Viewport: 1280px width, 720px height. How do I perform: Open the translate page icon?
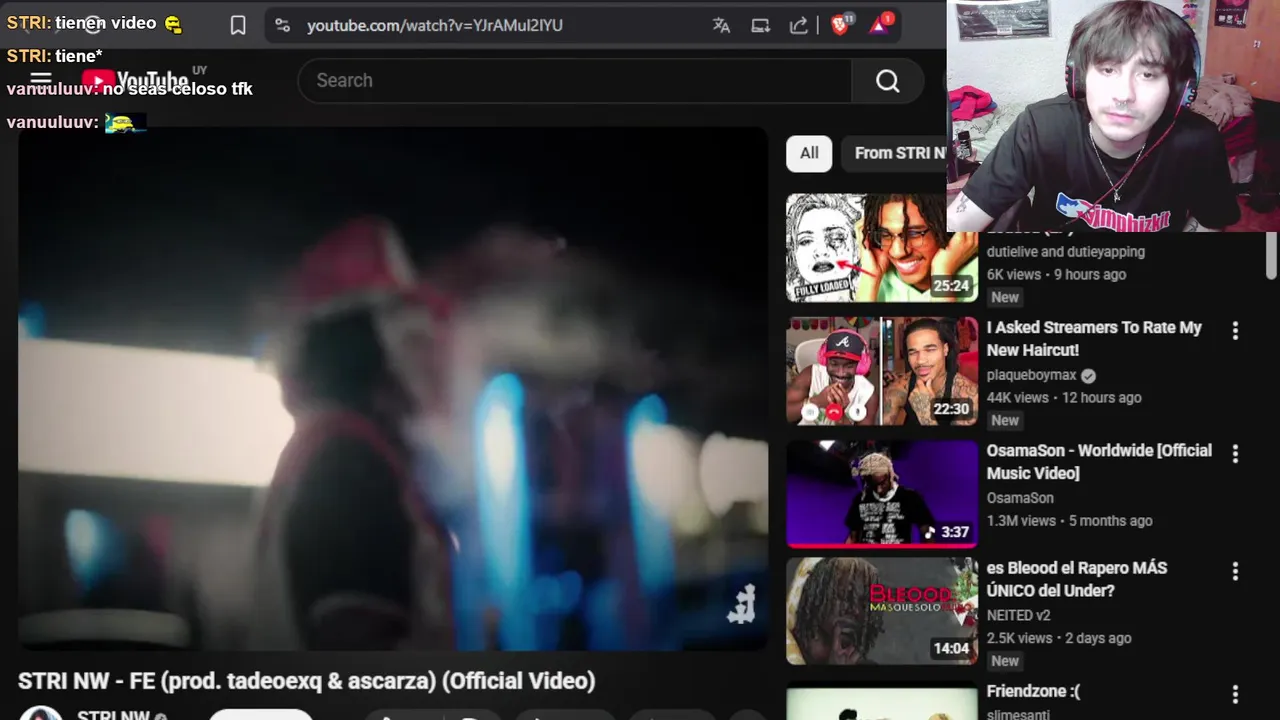(721, 25)
